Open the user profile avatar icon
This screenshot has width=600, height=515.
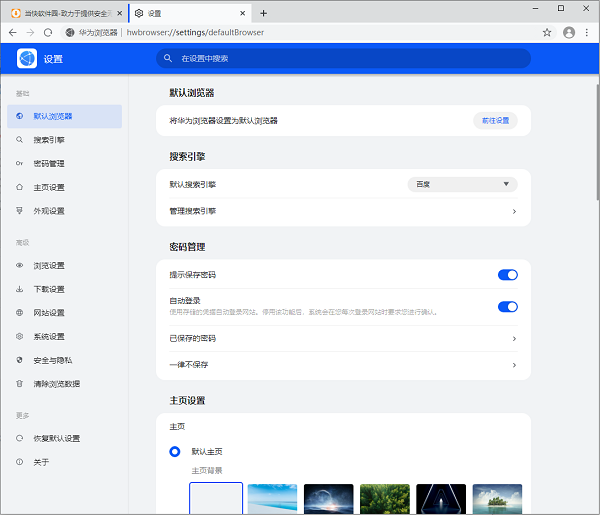coord(569,32)
